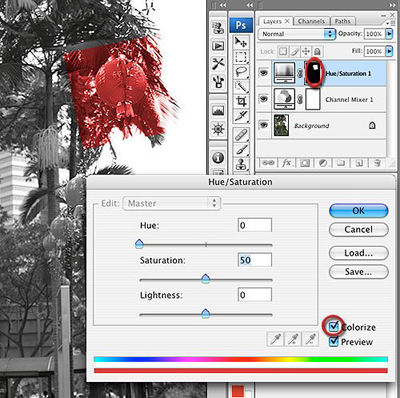
Task: Open the topmost docked panel icon
Action: point(218,28)
